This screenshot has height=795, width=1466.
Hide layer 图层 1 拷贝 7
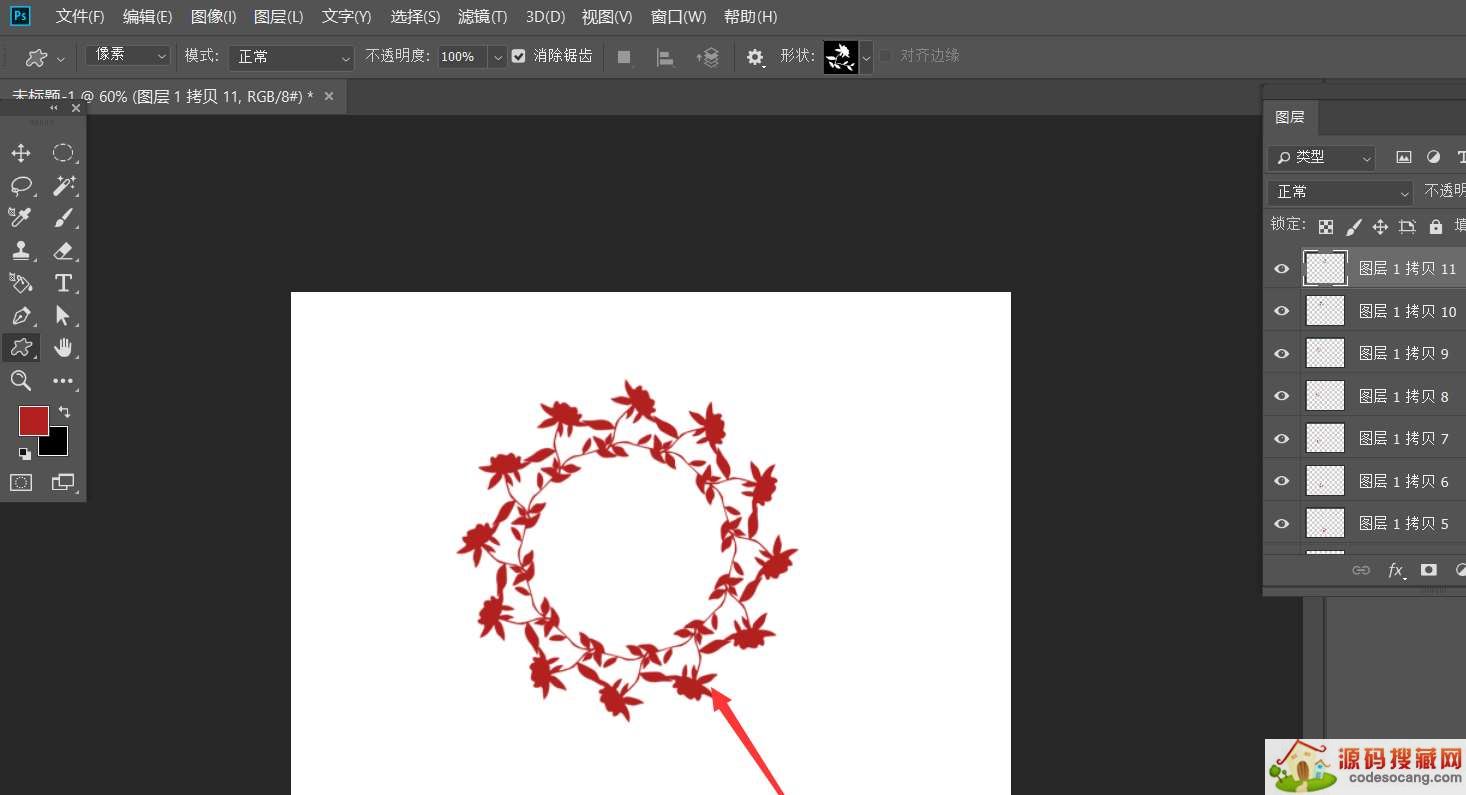pyautogui.click(x=1281, y=438)
